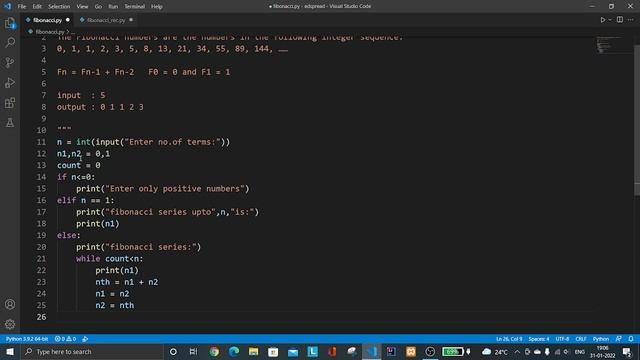The width and height of the screenshot is (640, 360).
Task: Run Python file with play button
Action: (x=602, y=20)
